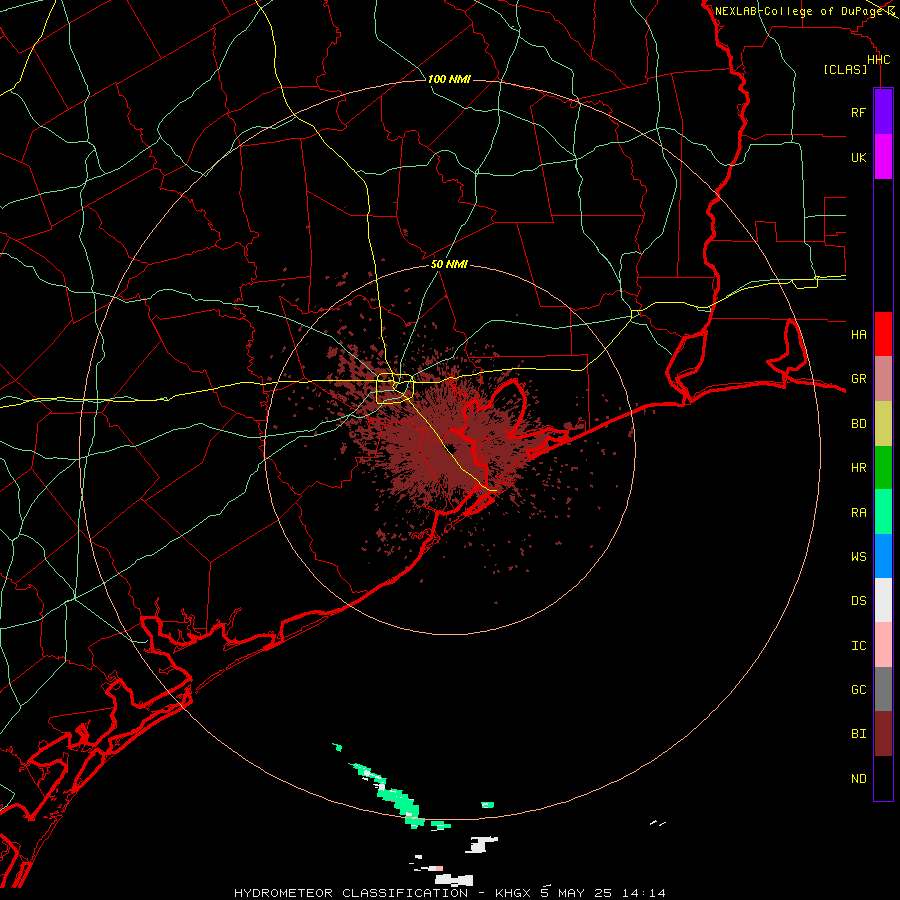The width and height of the screenshot is (900, 900).
Task: Click the 50 NMI range ring label
Action: [x=449, y=264]
